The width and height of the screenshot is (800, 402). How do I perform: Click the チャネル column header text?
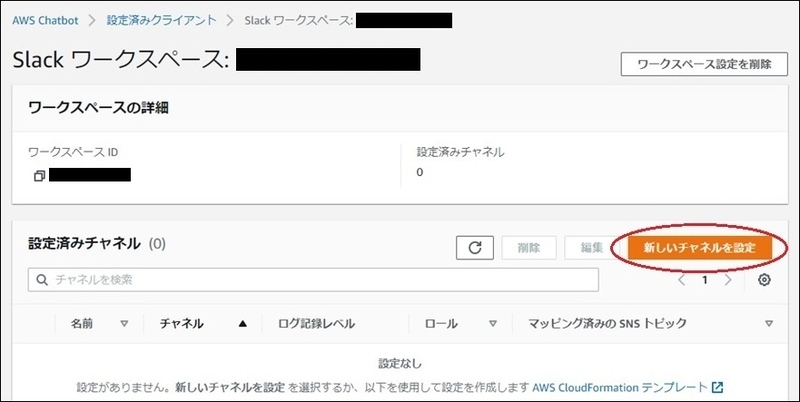point(182,323)
